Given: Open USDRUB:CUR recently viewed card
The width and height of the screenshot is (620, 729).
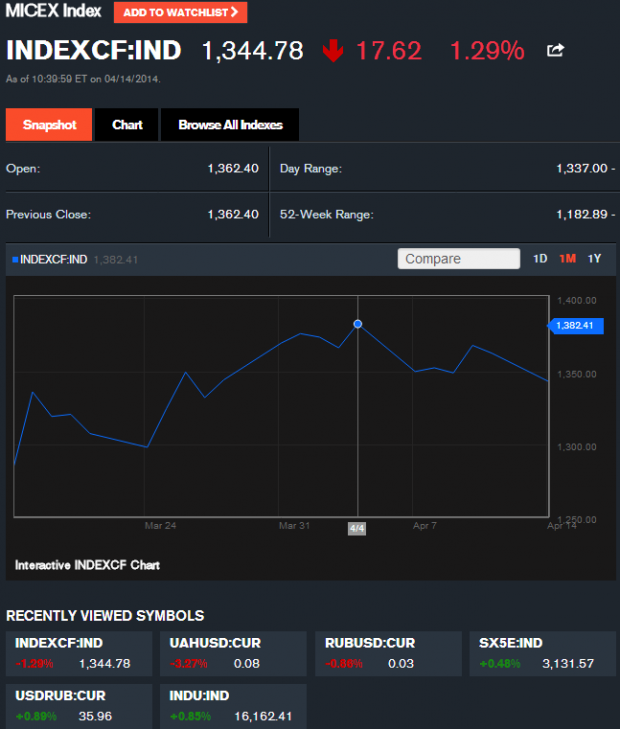Looking at the screenshot, I should pyautogui.click(x=79, y=706).
